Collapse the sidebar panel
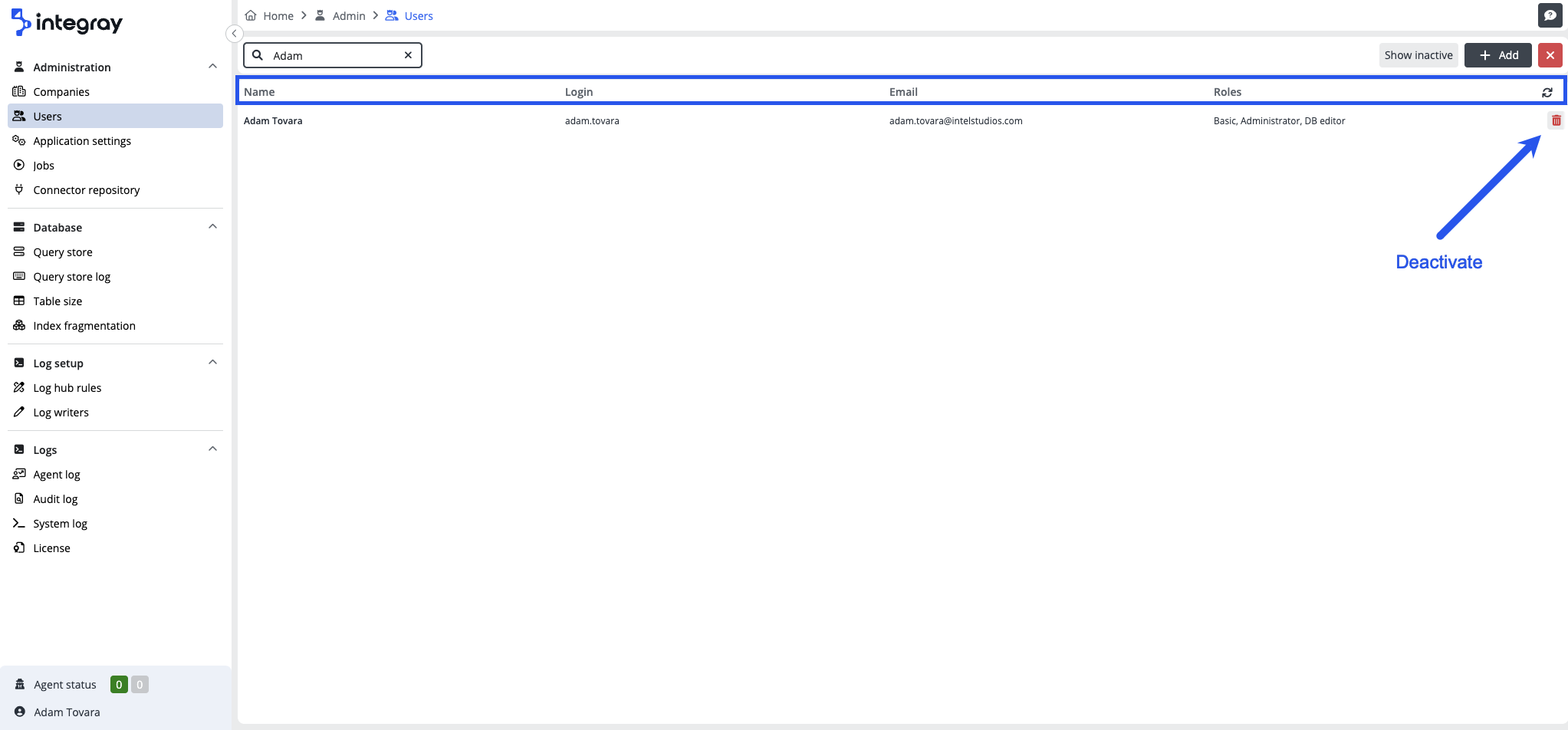 235,34
